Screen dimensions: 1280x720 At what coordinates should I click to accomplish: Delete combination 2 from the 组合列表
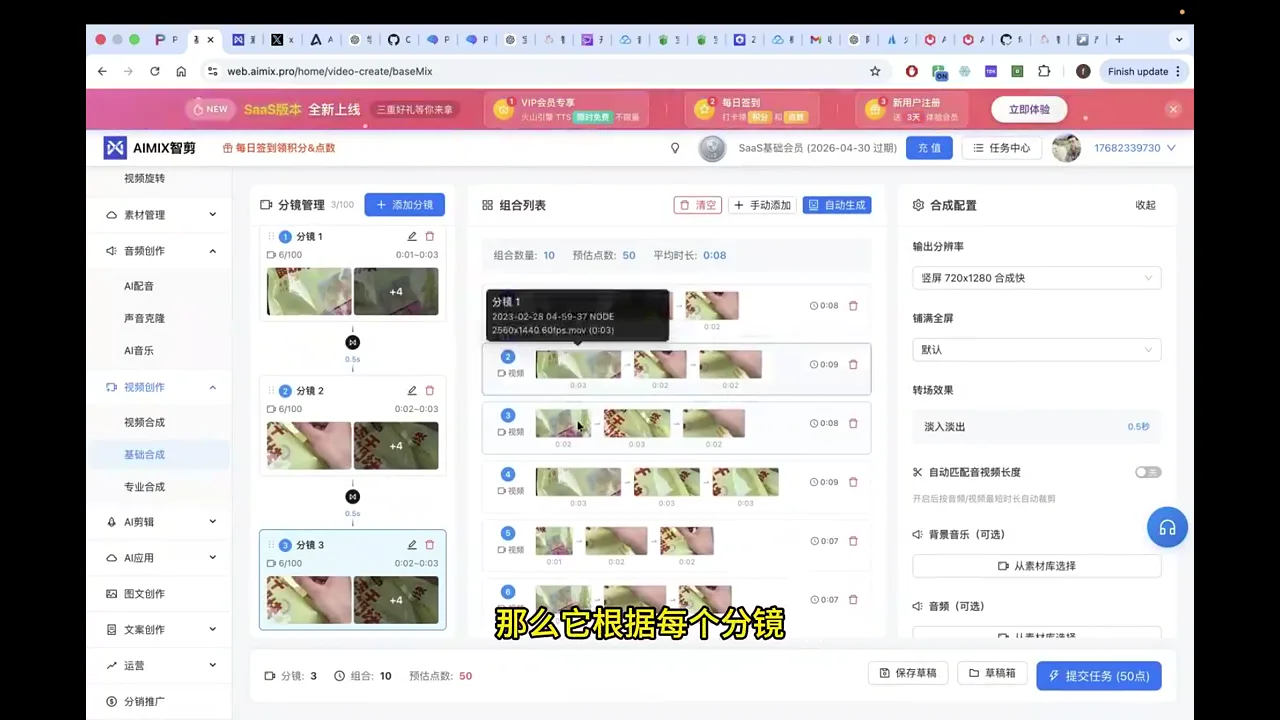(x=853, y=365)
